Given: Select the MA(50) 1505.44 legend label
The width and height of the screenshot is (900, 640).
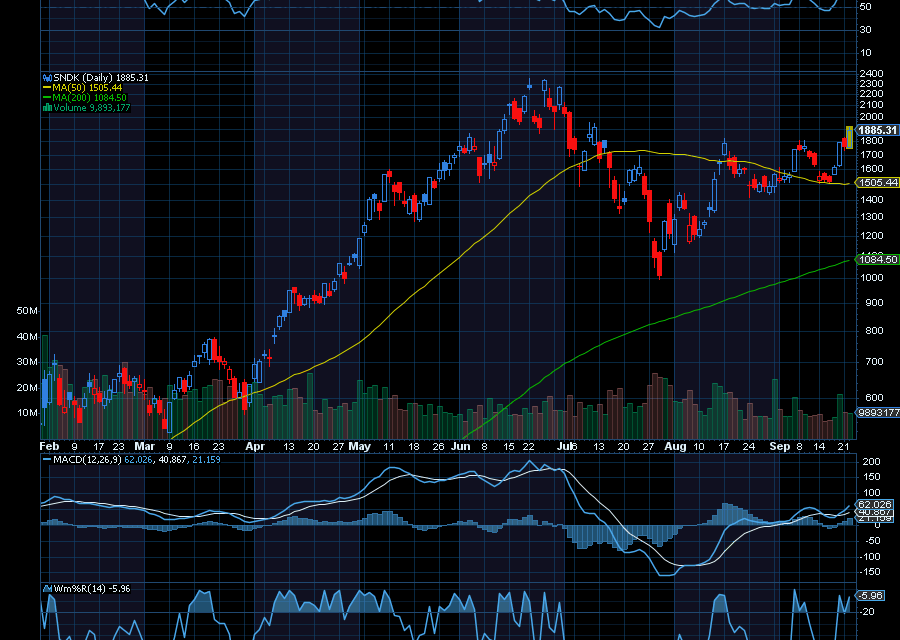Looking at the screenshot, I should coord(87,87).
